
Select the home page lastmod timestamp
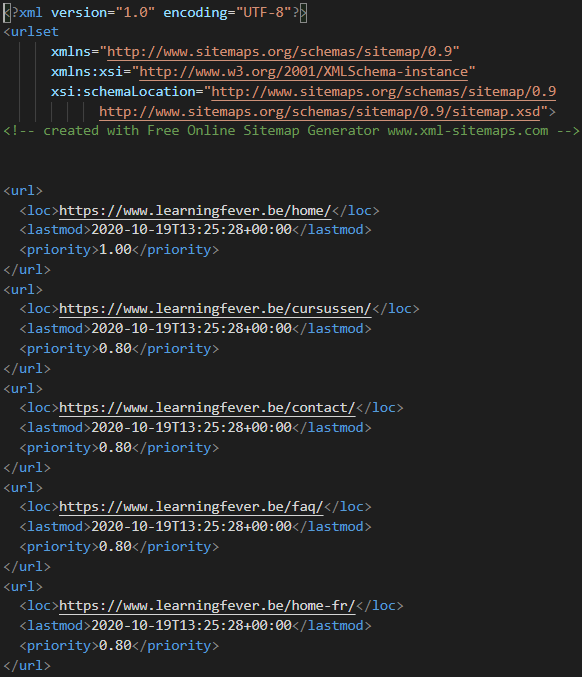pyautogui.click(x=191, y=230)
